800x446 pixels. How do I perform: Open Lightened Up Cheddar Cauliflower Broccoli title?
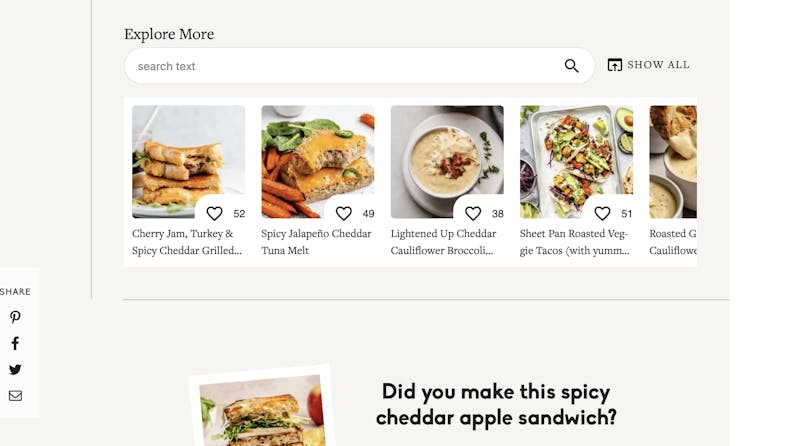pyautogui.click(x=443, y=242)
